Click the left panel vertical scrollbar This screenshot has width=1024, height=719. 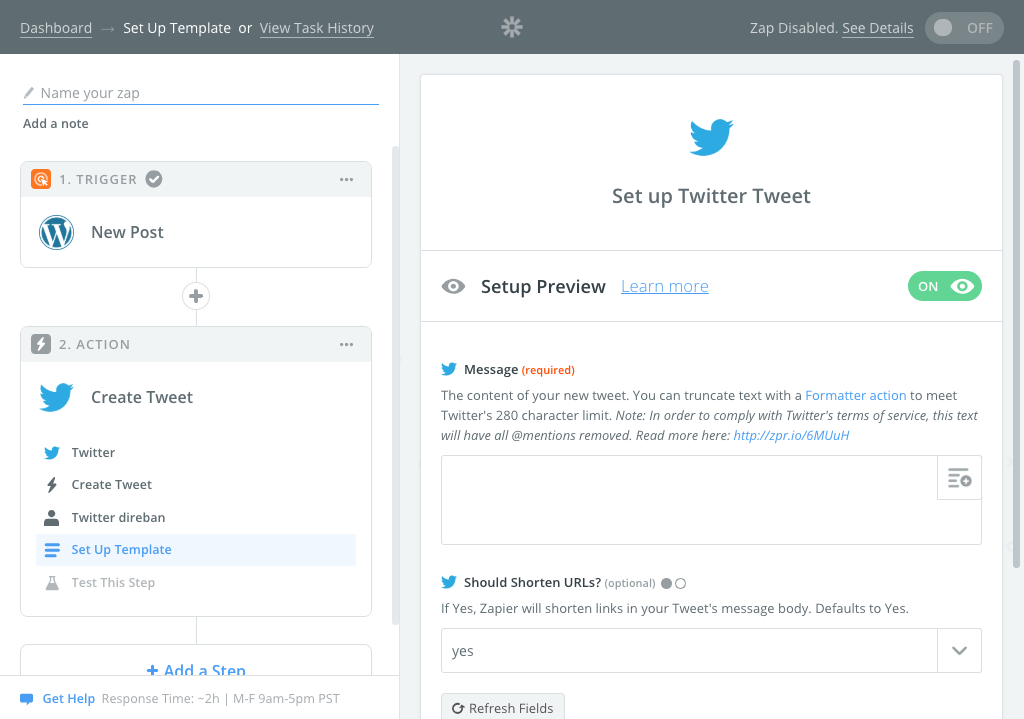(395, 385)
